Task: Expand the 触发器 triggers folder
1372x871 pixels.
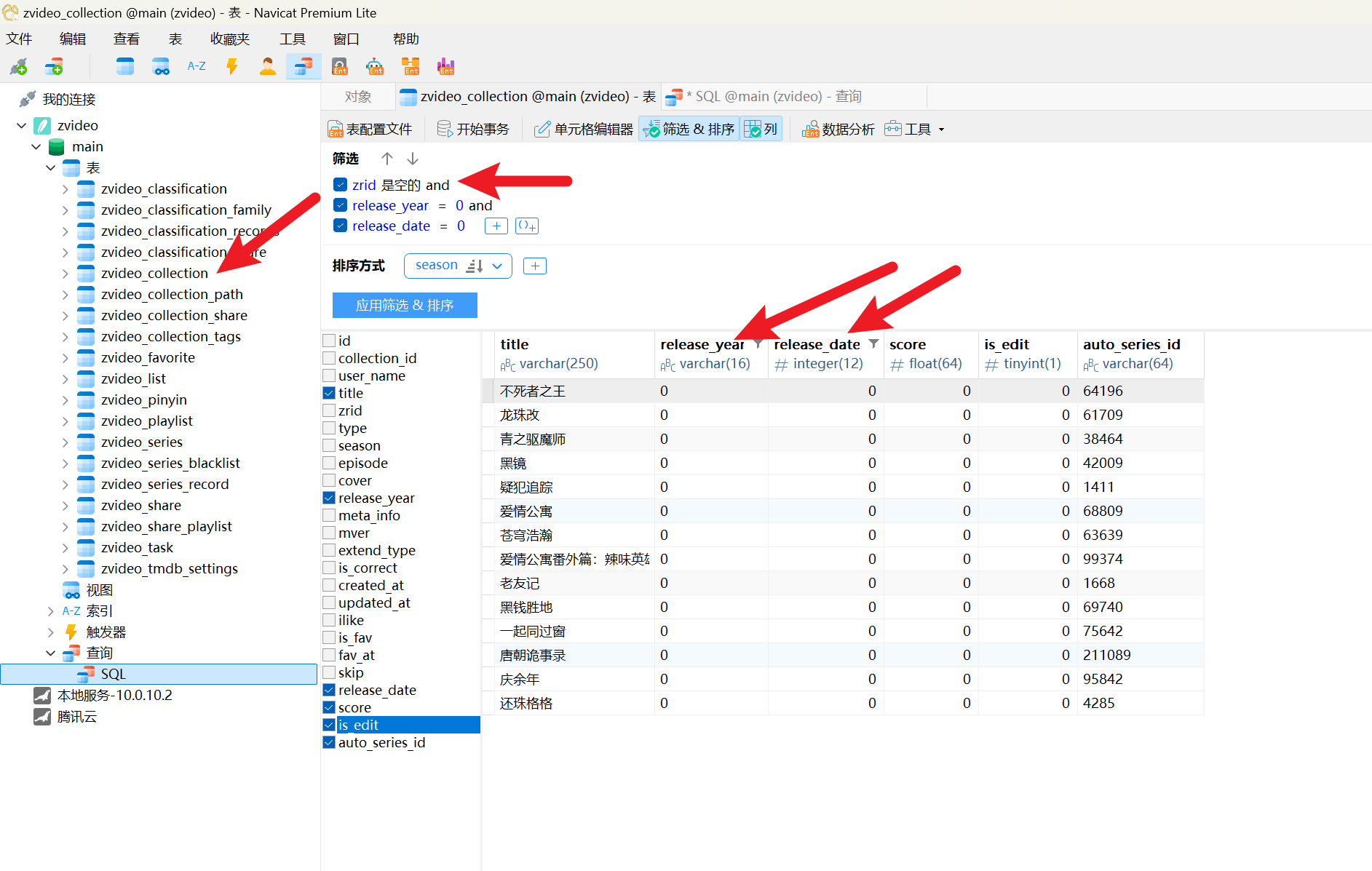Action: 50,632
